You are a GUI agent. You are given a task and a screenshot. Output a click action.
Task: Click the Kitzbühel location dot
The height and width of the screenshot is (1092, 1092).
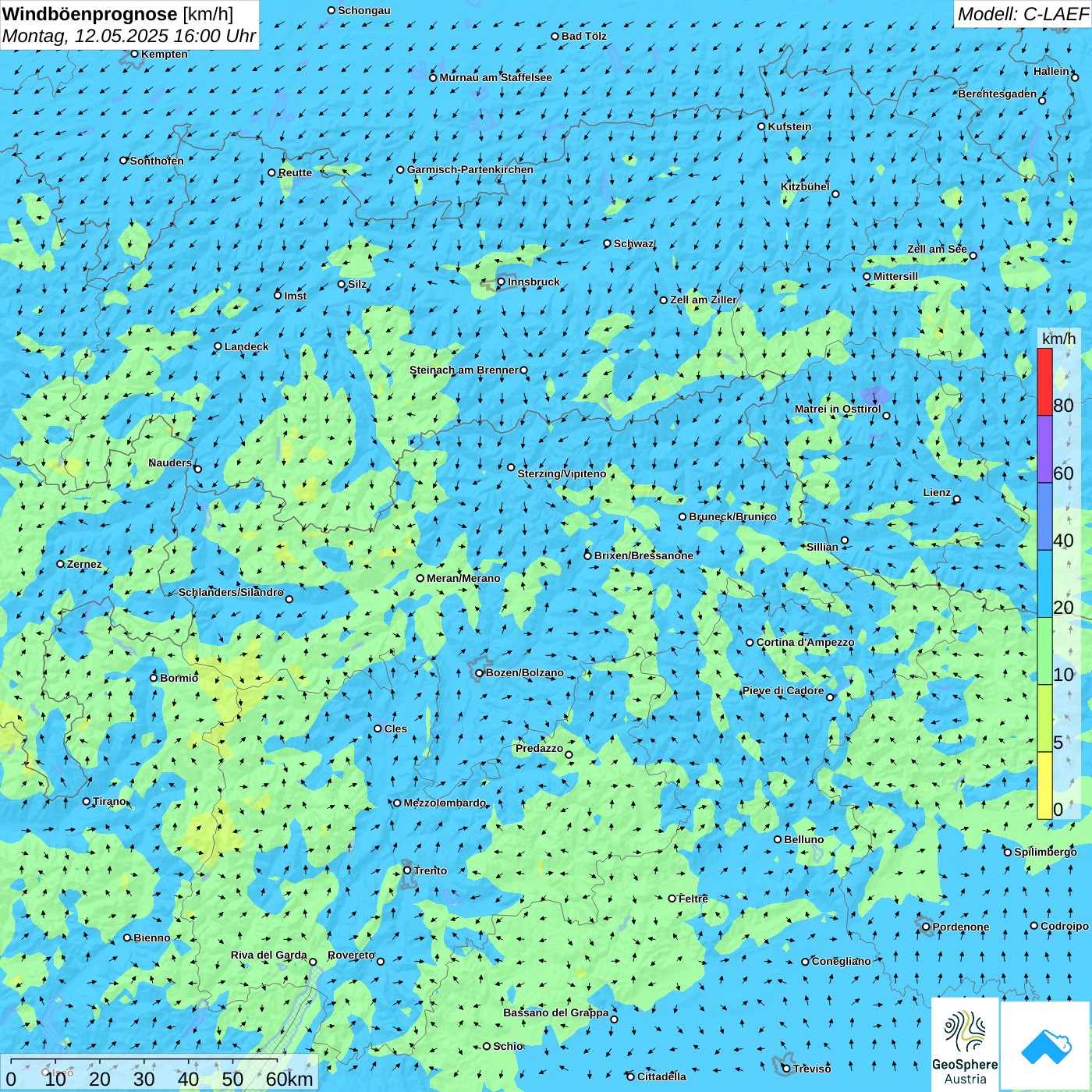(835, 194)
